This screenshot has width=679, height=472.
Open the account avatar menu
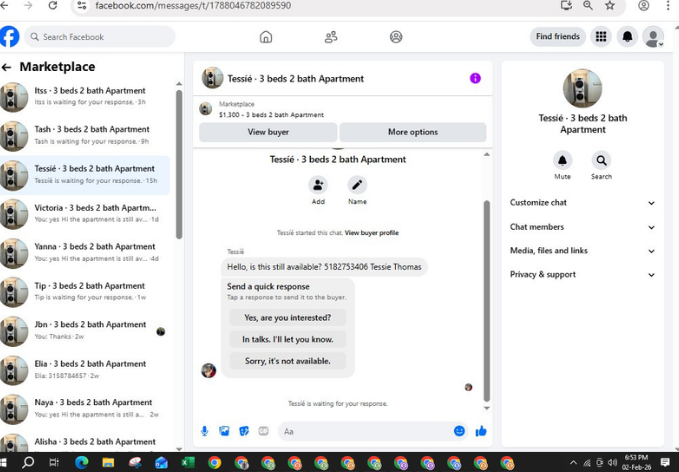click(x=653, y=37)
